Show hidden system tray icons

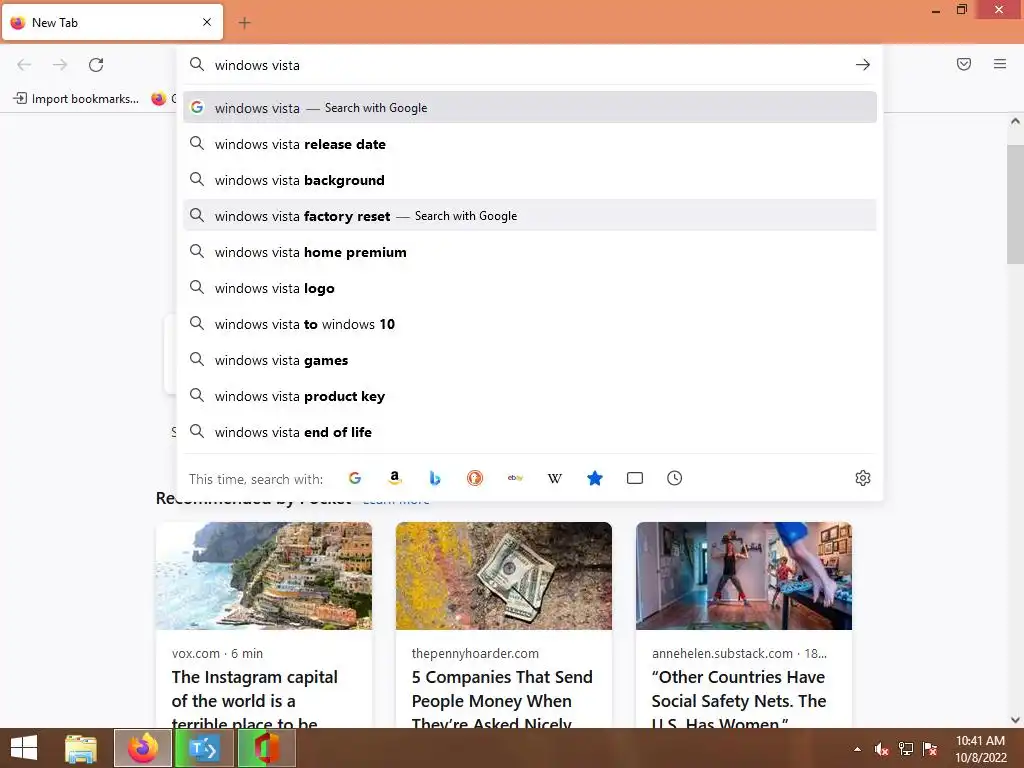[857, 749]
